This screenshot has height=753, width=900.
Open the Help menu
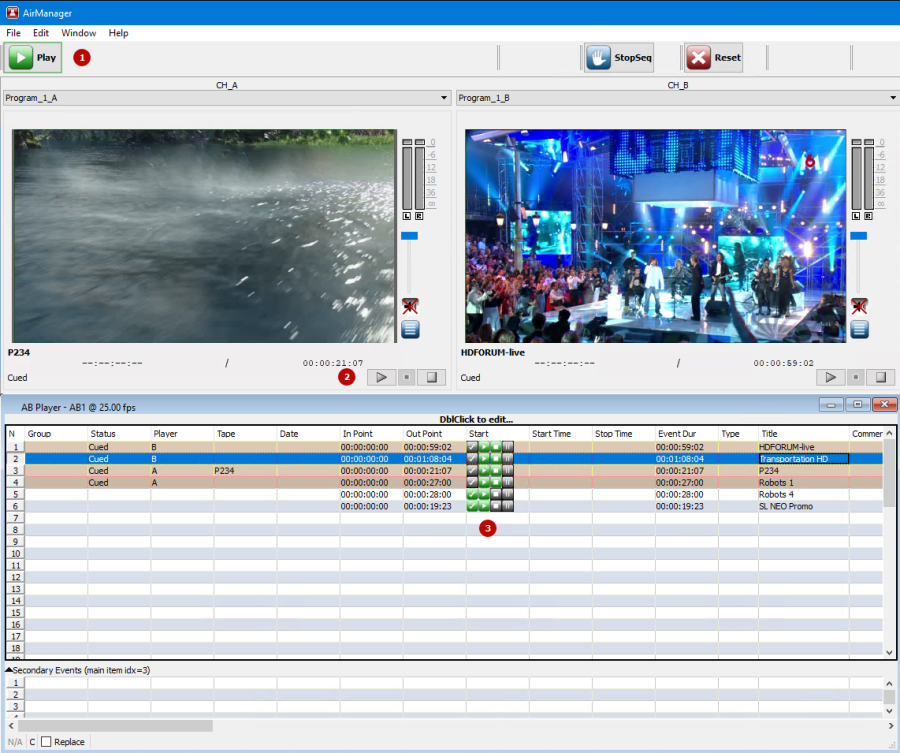118,33
